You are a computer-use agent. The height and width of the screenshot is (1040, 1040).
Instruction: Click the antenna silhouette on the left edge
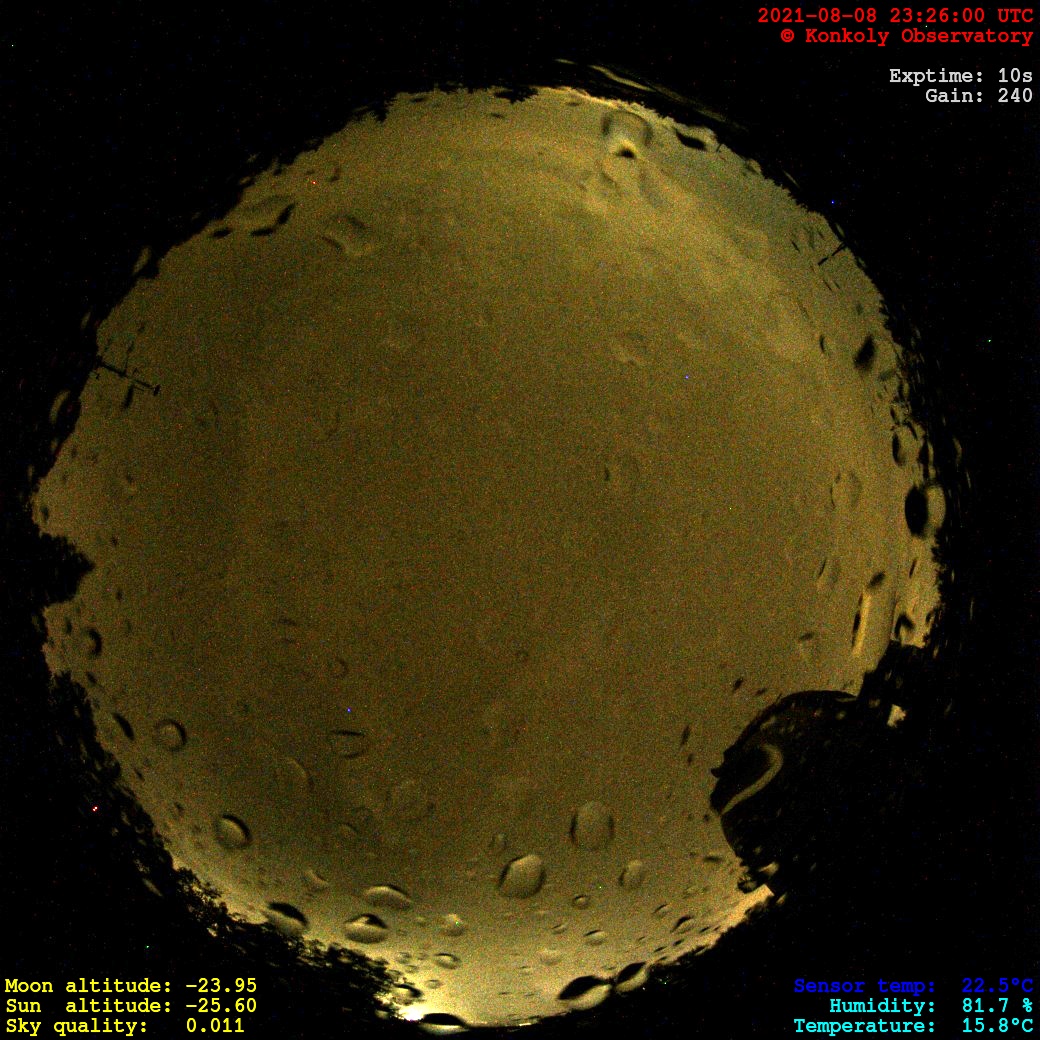coord(127,375)
